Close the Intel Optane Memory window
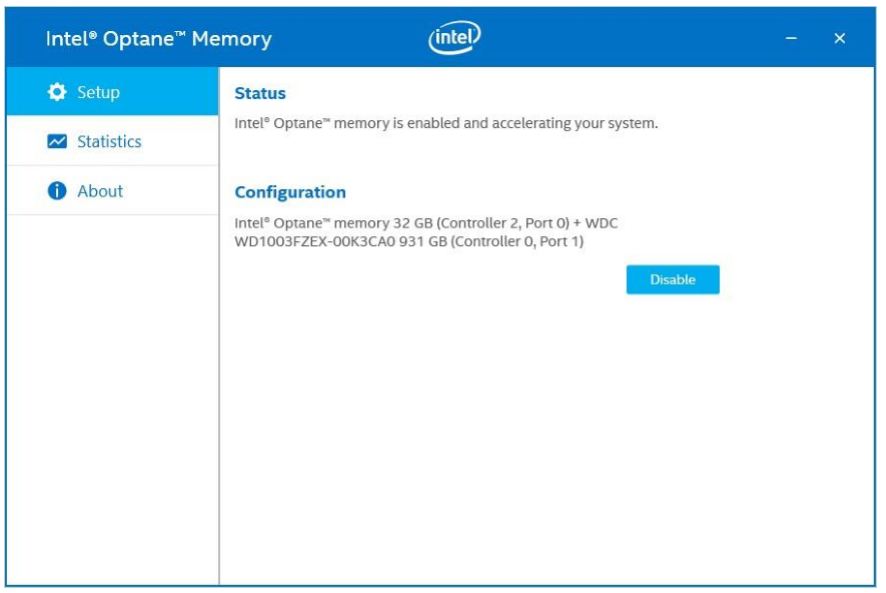Image resolution: width=886 pixels, height=593 pixels. tap(839, 38)
